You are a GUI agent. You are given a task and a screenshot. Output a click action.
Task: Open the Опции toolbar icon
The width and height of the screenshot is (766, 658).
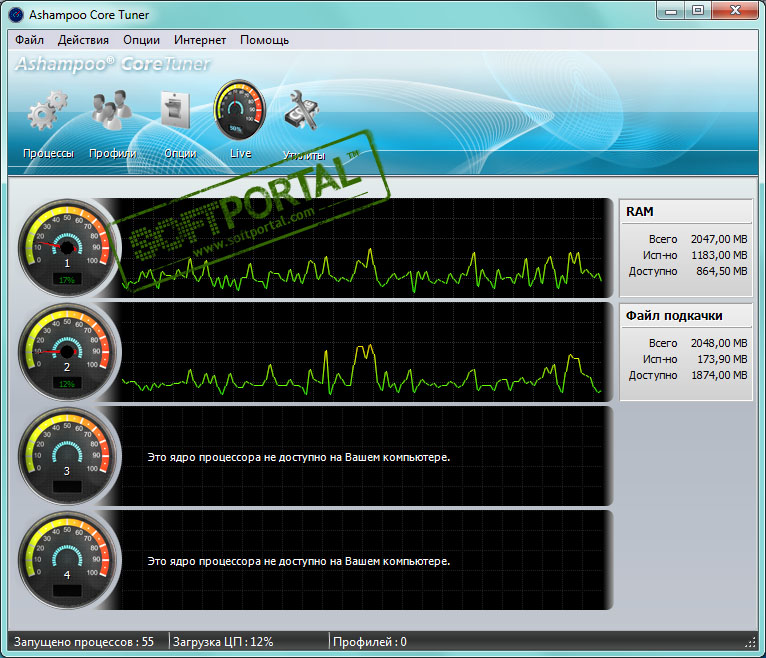[x=175, y=109]
